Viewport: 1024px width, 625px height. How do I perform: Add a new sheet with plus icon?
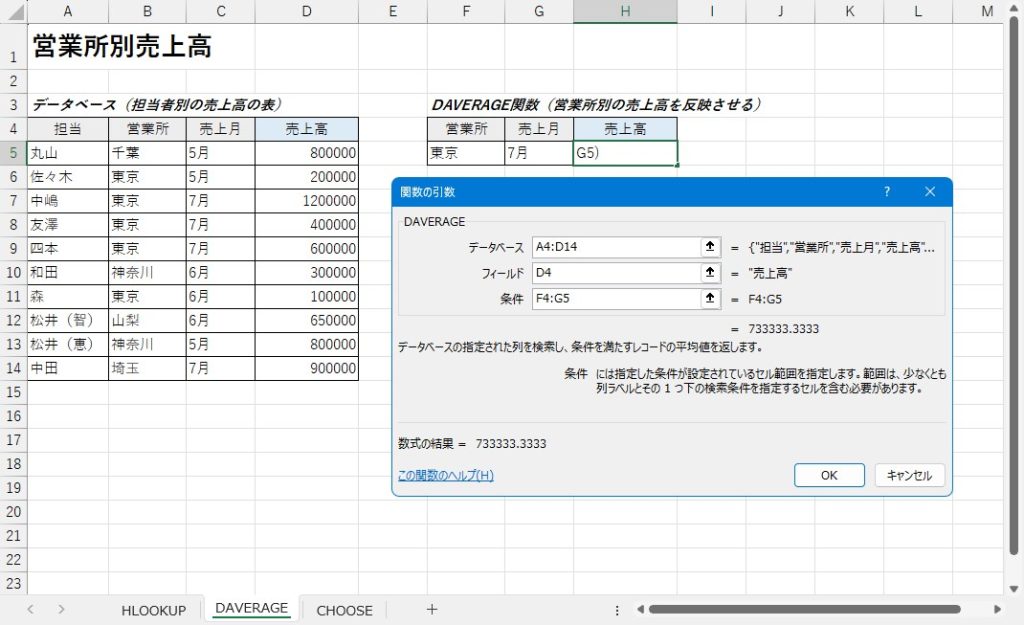click(x=432, y=609)
